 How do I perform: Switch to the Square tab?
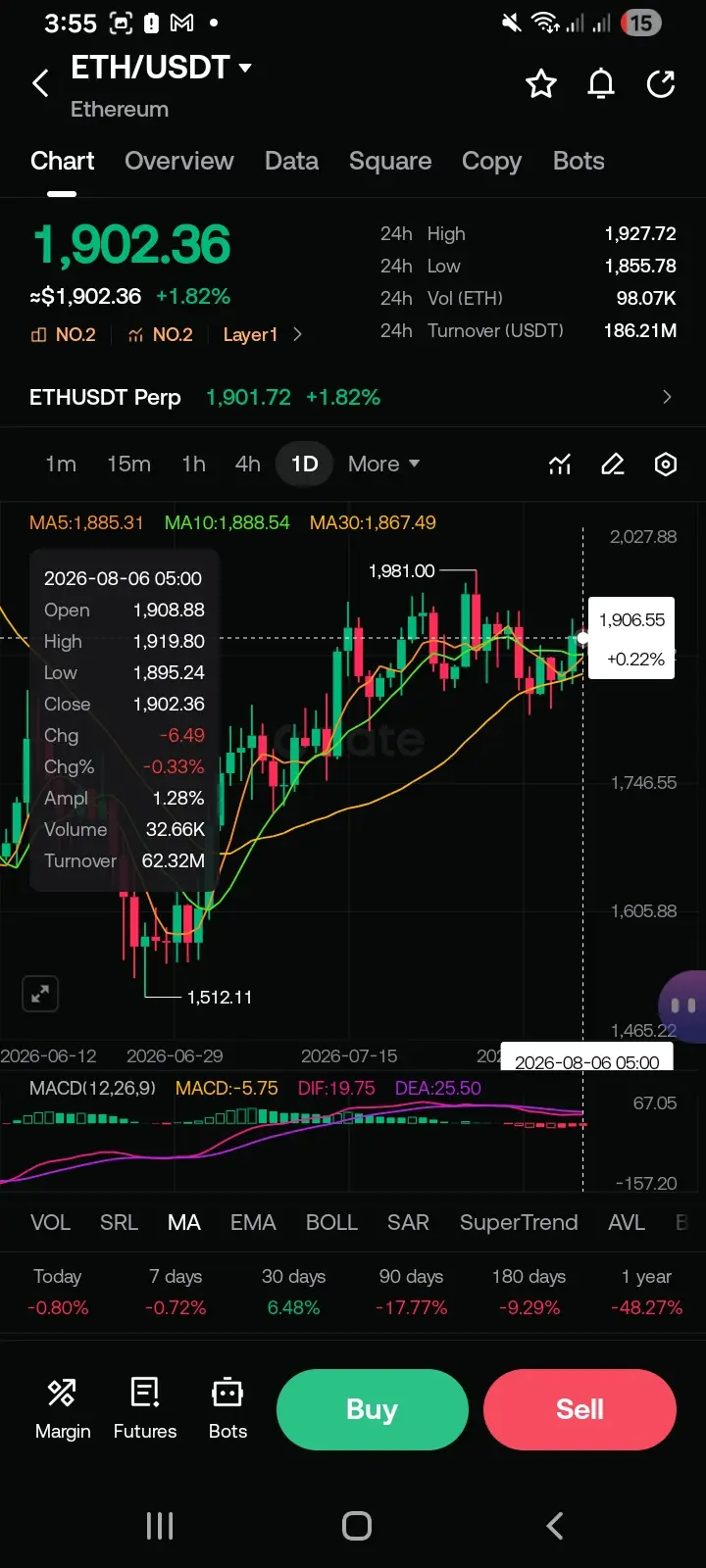point(390,161)
